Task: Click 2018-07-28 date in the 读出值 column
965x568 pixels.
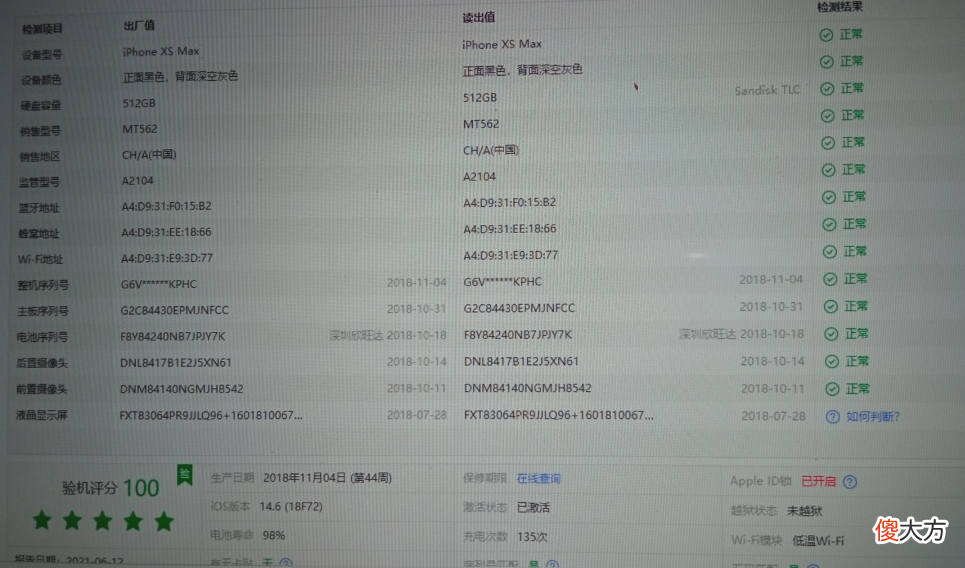Action: (774, 416)
